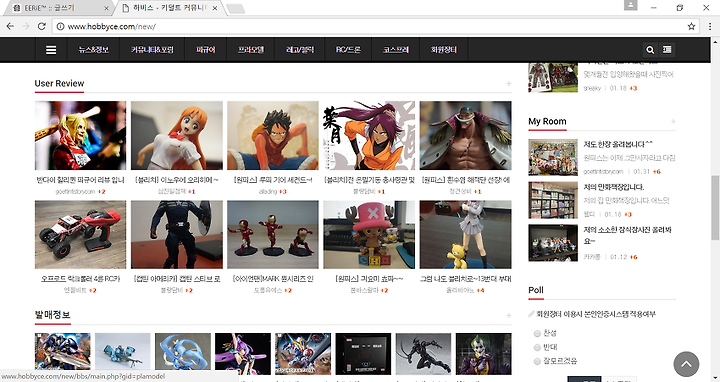Click the Captain America figure thumbnail
This screenshot has height=382, width=720.
coord(177,235)
